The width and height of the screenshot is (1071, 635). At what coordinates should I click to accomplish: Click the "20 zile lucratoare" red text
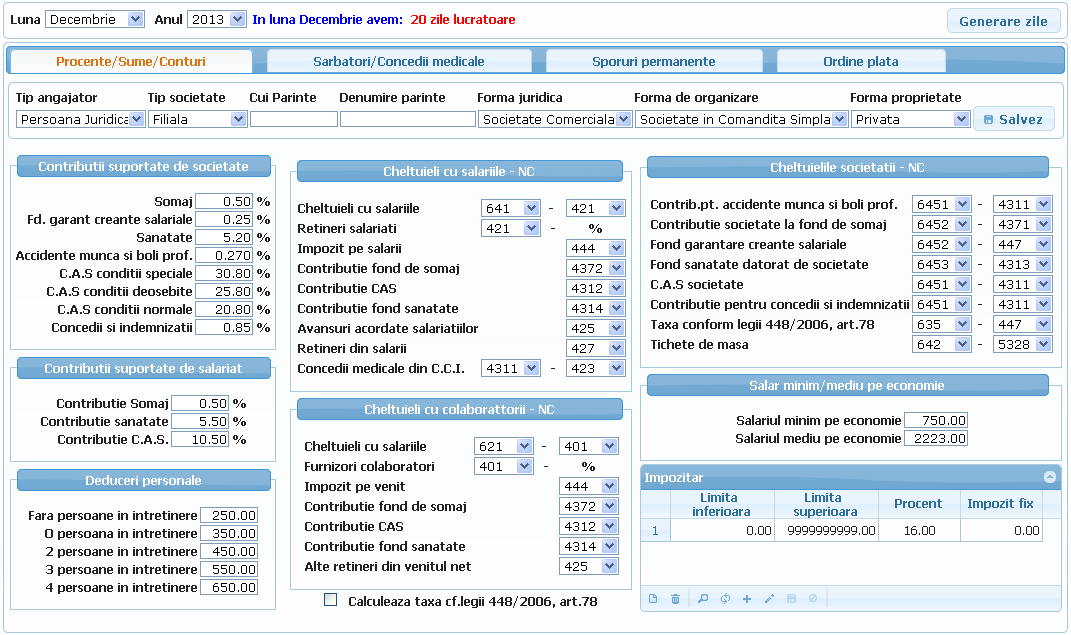tap(463, 20)
